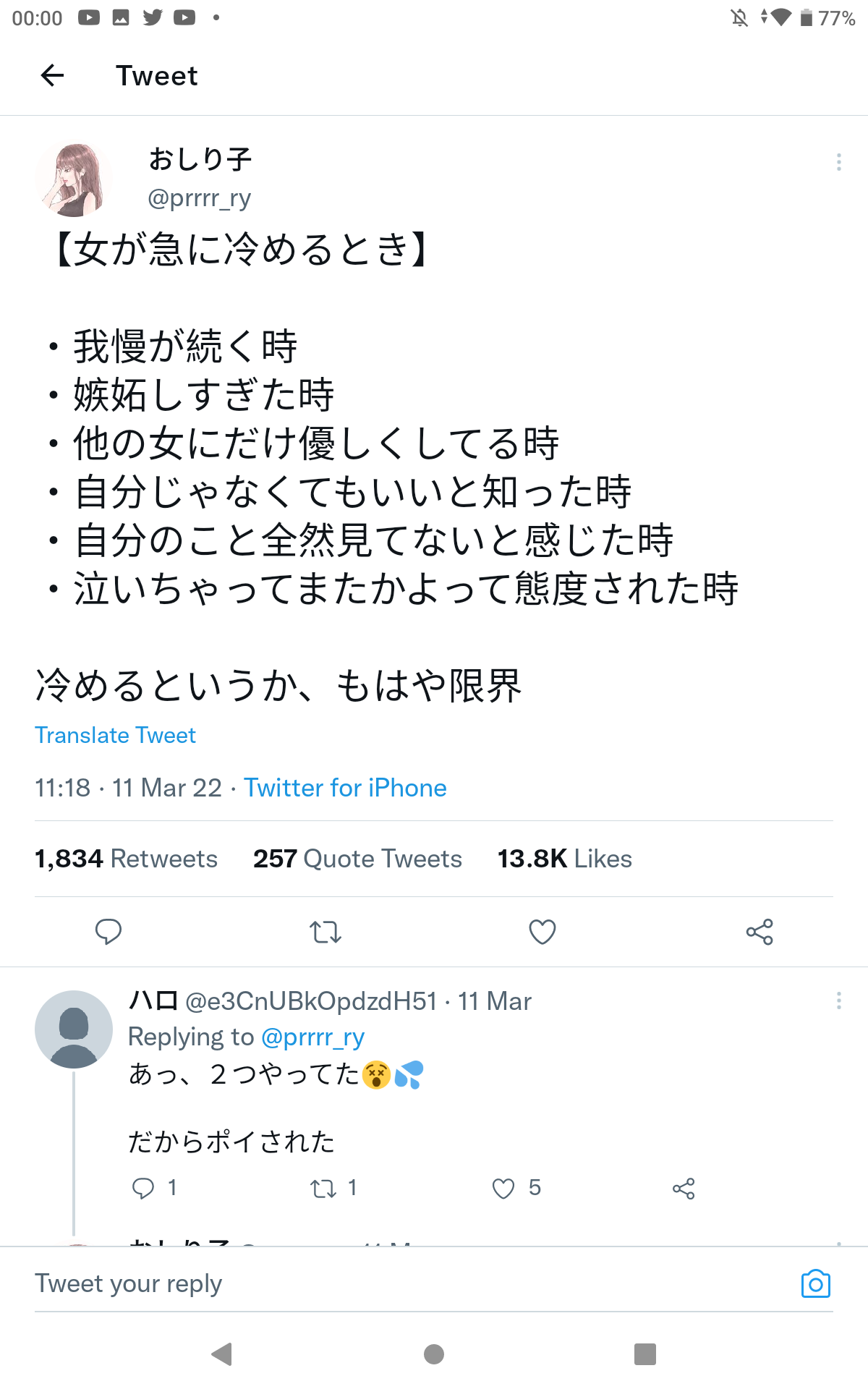This screenshot has height=1389, width=868.
Task: View the 1,834 Retweets list
Action: point(126,859)
